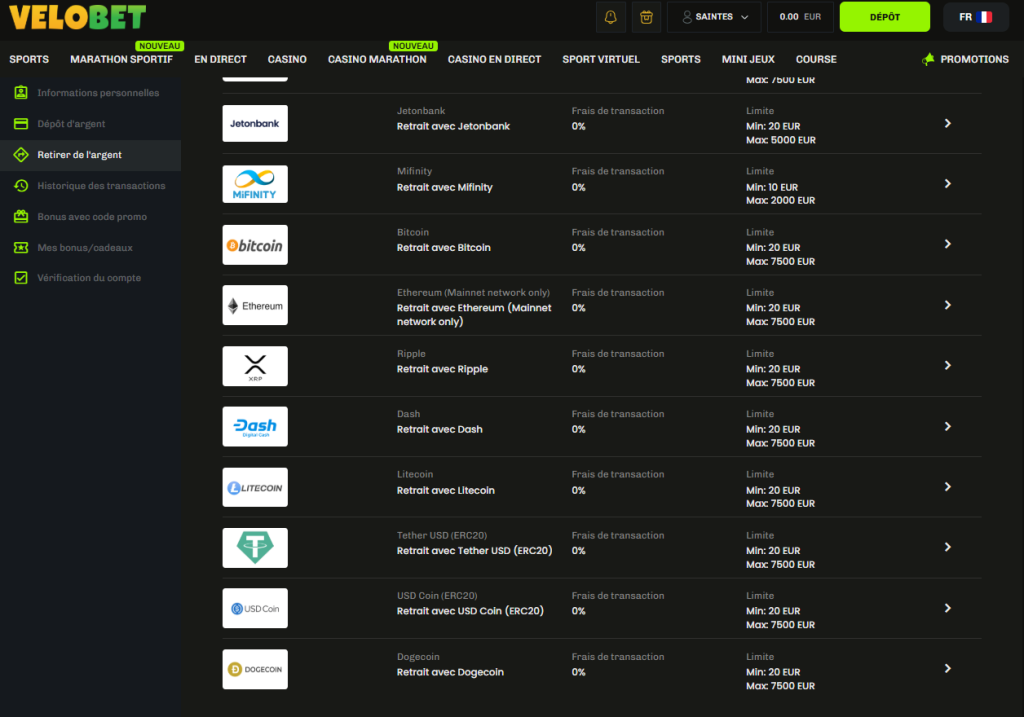
Task: Open the FR language selector
Action: [x=975, y=17]
